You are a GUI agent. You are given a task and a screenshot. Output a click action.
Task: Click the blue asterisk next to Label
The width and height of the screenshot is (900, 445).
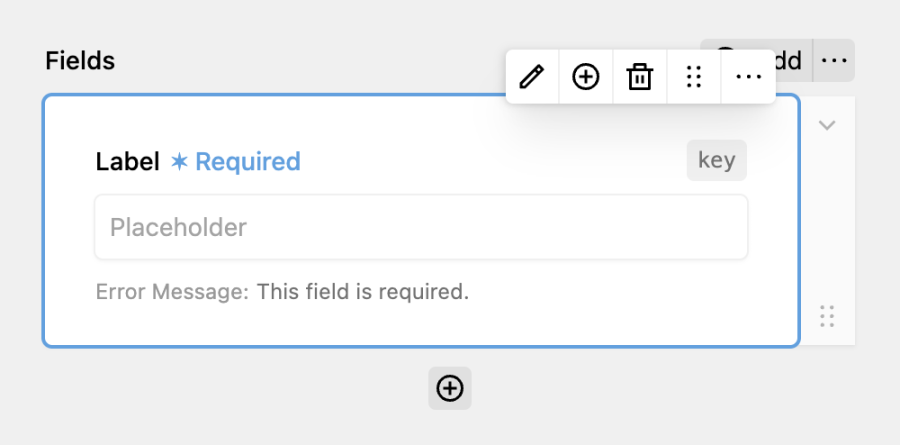[179, 162]
